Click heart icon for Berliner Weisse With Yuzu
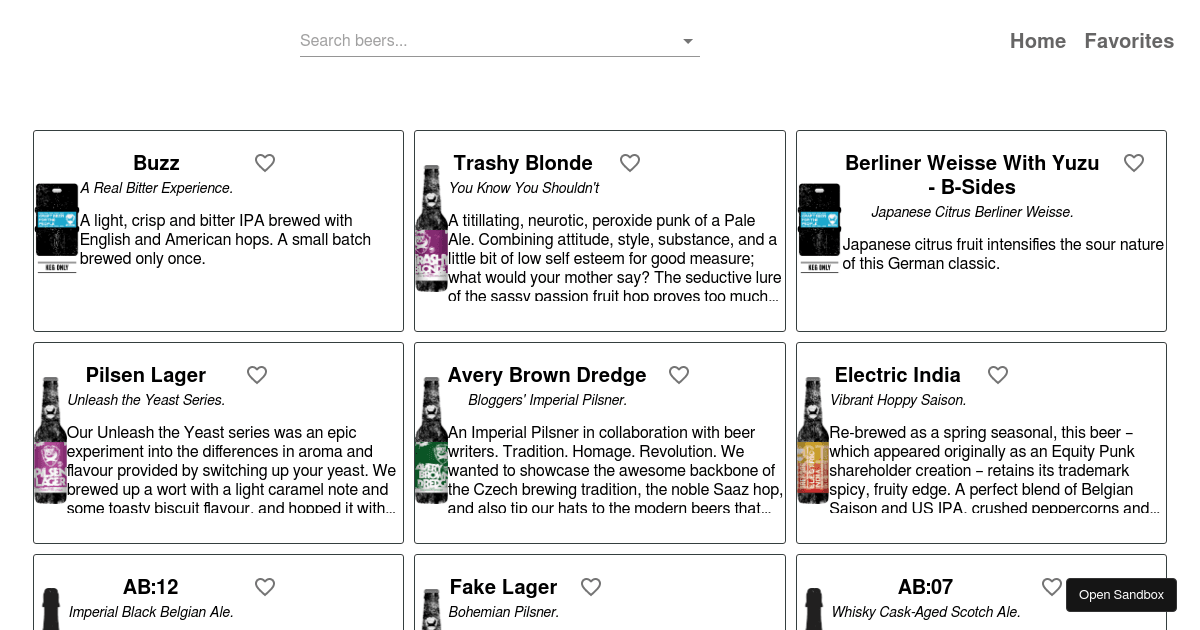Viewport: 1200px width, 630px height. click(1134, 163)
